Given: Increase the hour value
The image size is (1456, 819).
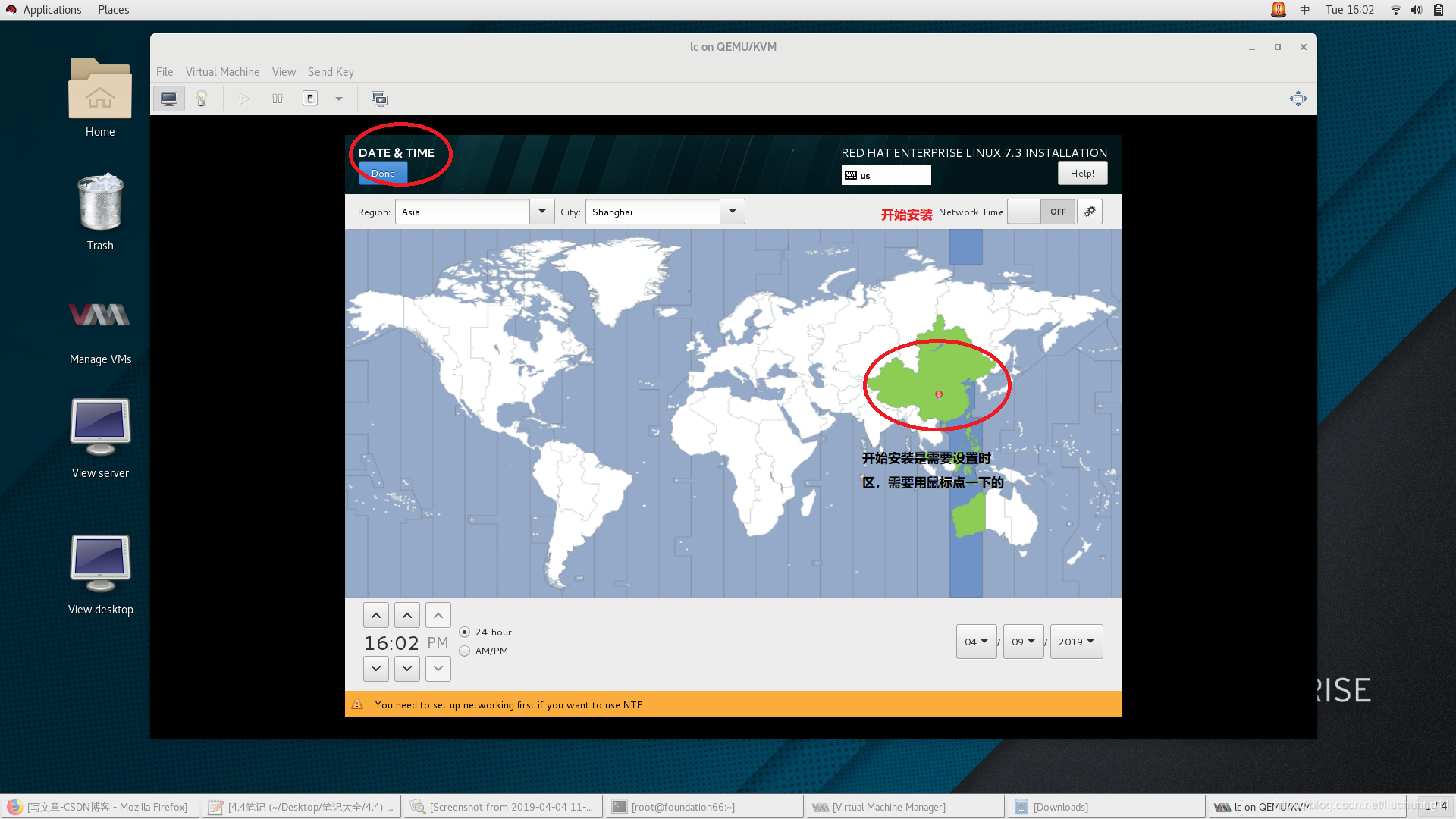Looking at the screenshot, I should [x=376, y=615].
